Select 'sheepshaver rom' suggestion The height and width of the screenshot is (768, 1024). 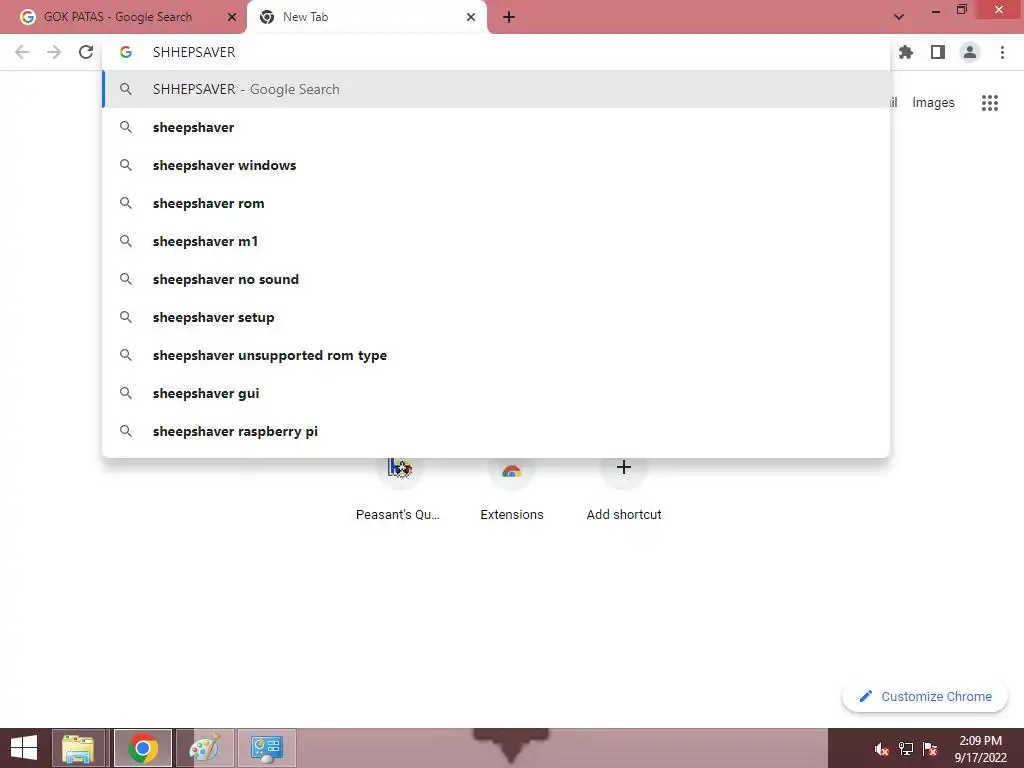496,203
